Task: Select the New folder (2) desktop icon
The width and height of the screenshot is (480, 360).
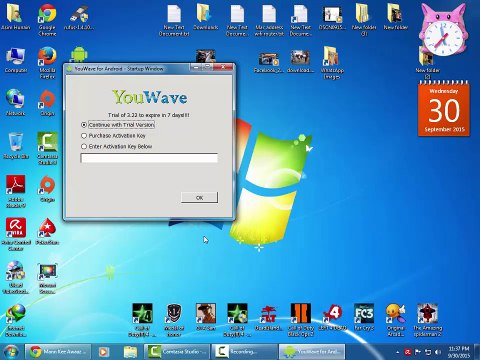Action: (x=427, y=63)
